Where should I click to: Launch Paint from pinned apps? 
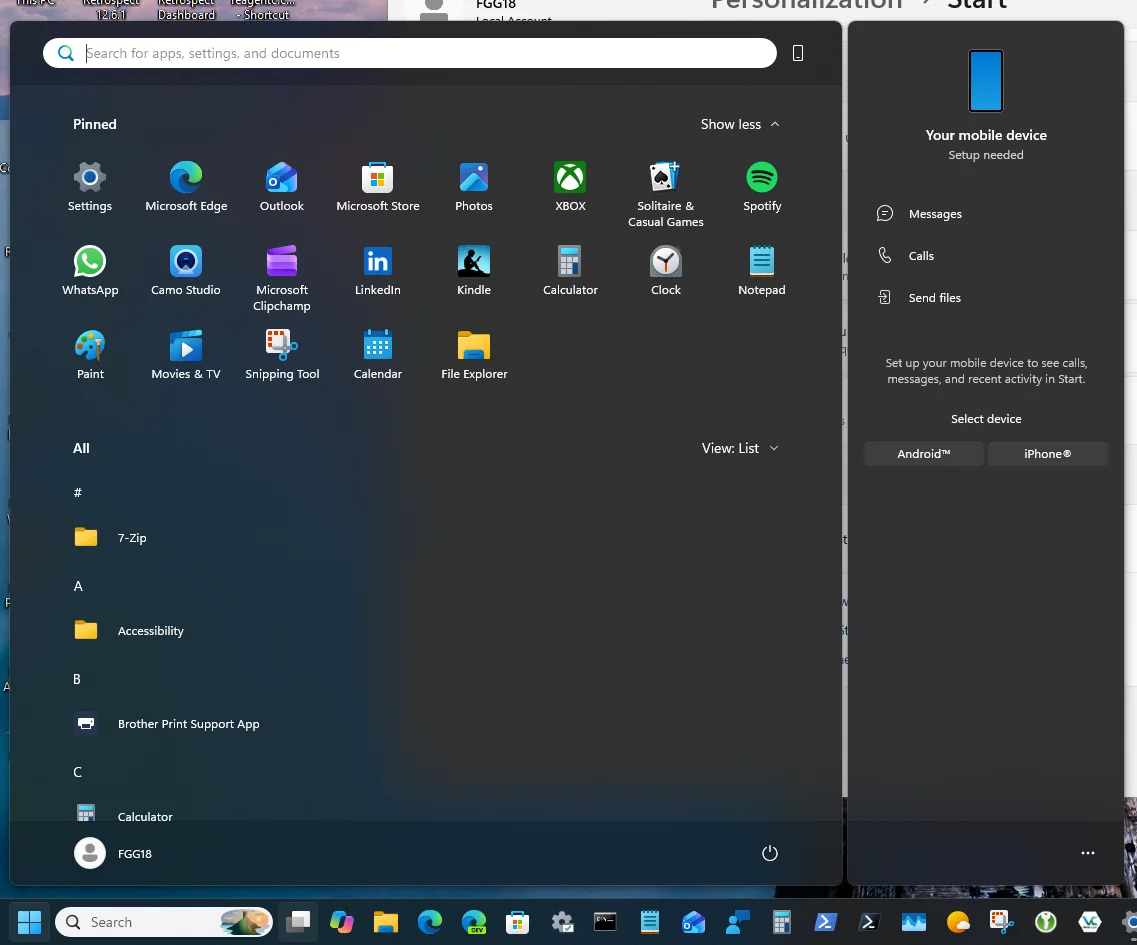click(x=90, y=355)
